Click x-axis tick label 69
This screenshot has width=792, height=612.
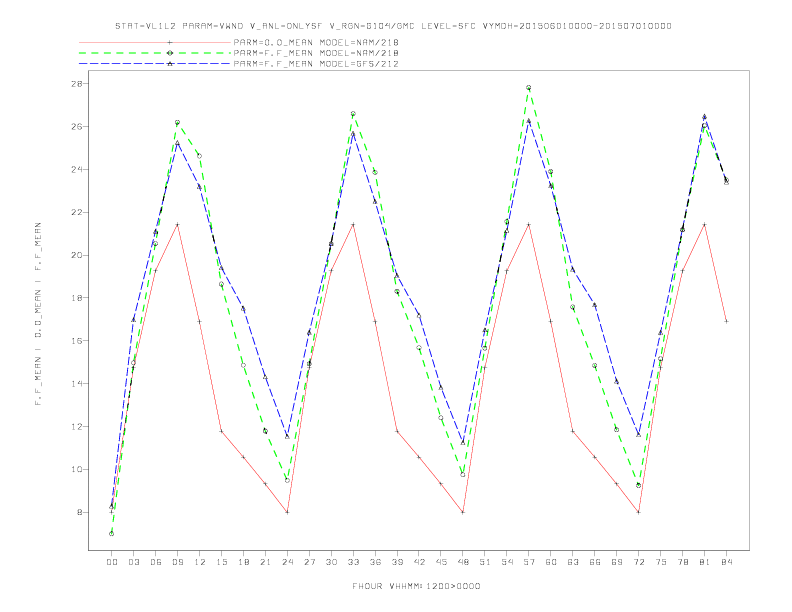coord(617,562)
